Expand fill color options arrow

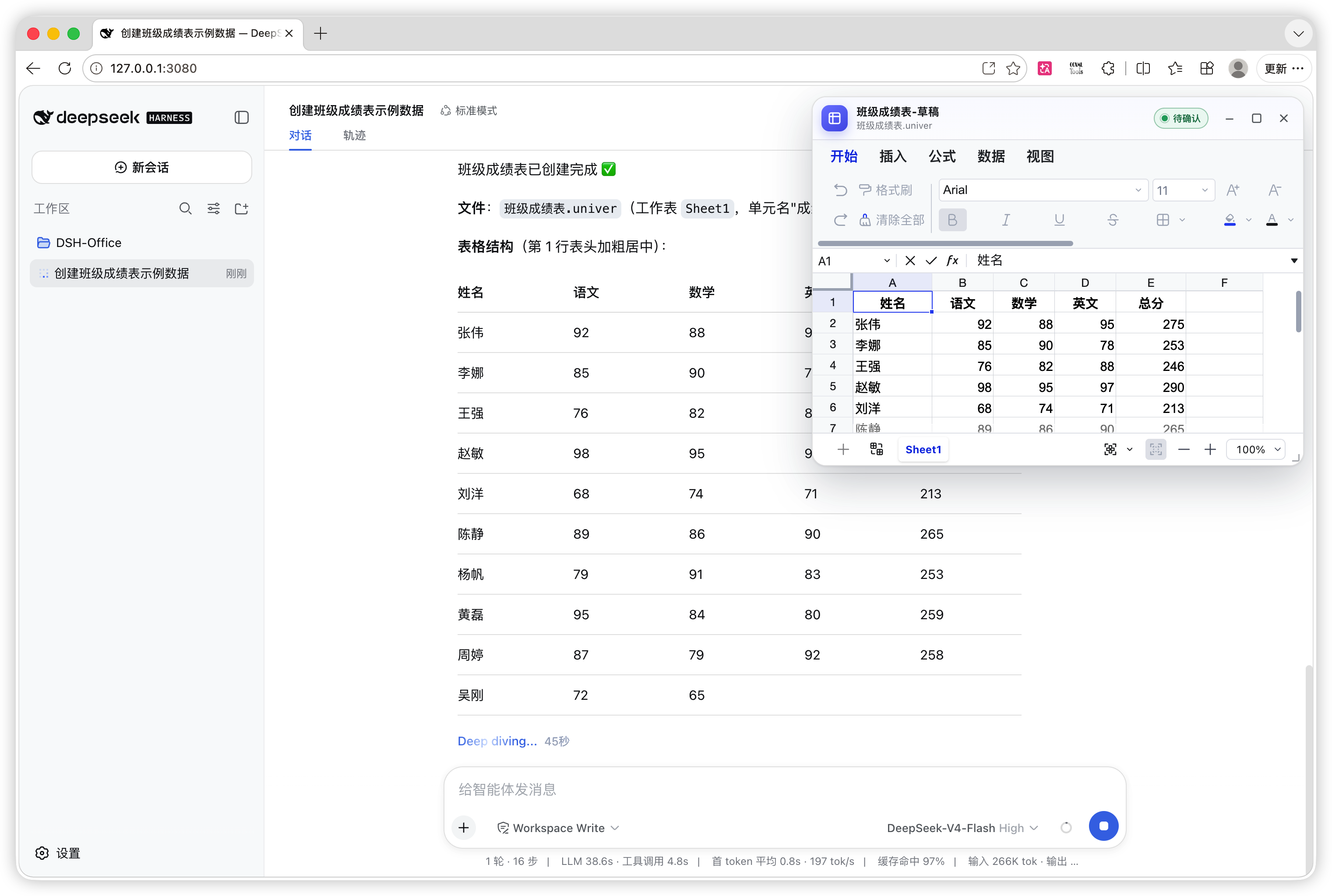[x=1249, y=220]
